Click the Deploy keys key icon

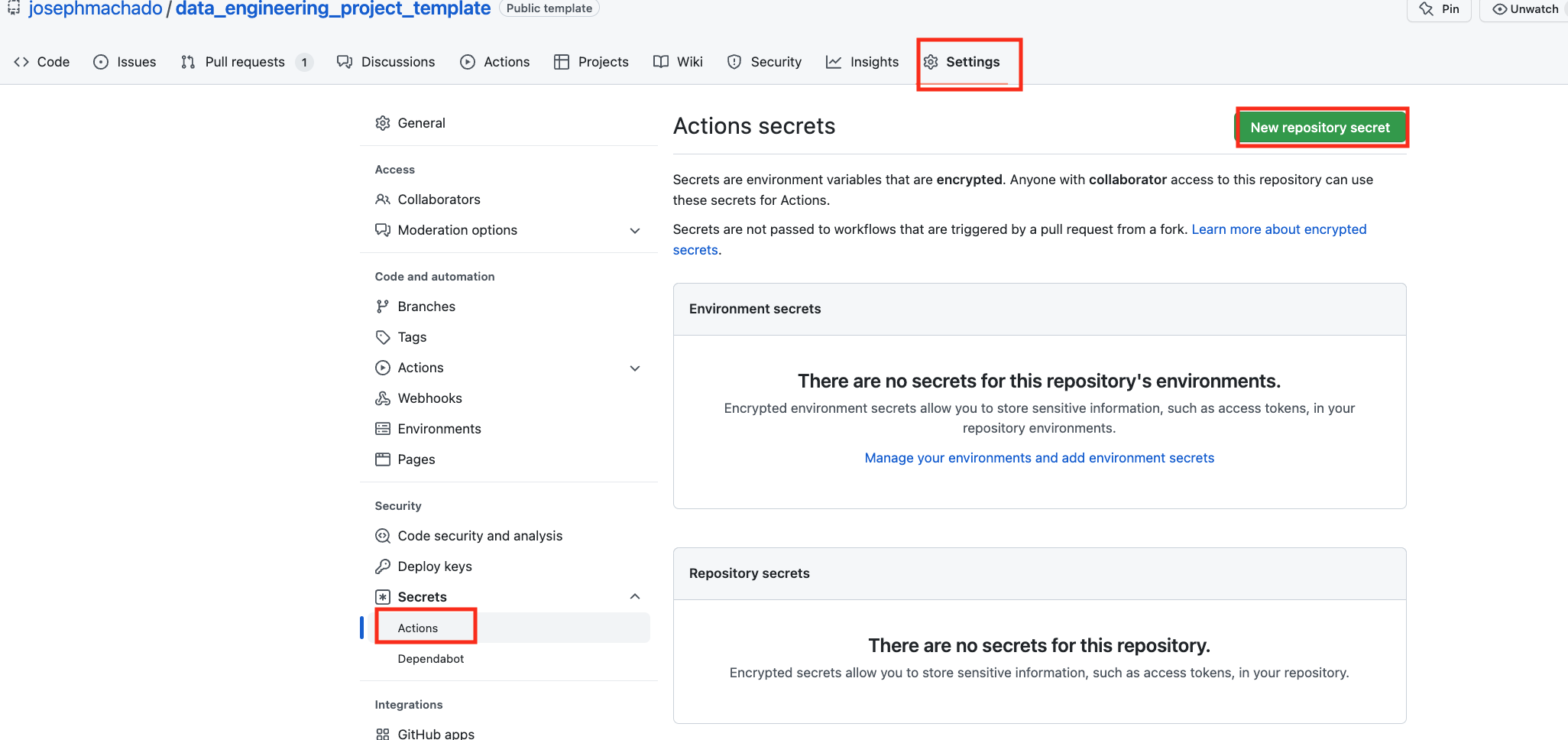coord(383,566)
